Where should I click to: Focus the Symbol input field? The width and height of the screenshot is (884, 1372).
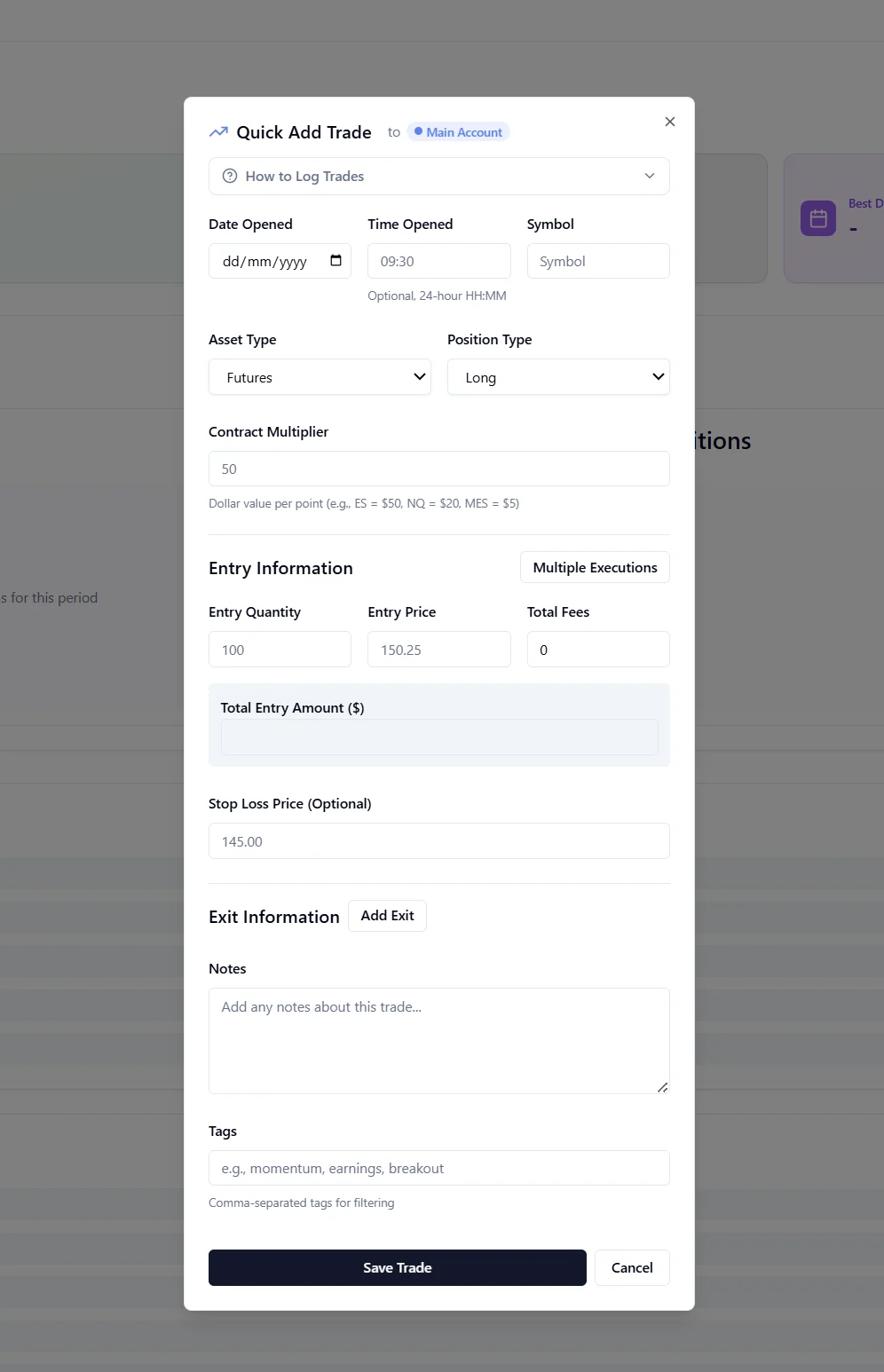click(x=598, y=261)
